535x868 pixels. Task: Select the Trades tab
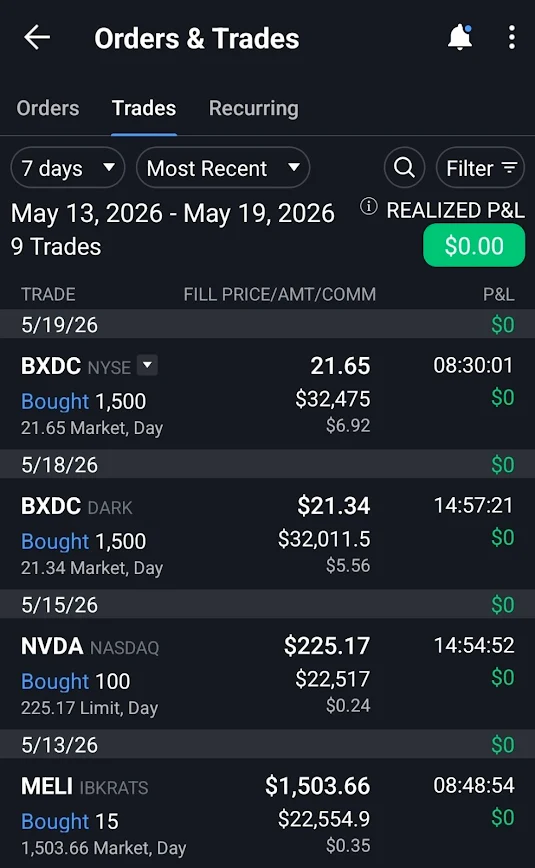click(x=144, y=108)
